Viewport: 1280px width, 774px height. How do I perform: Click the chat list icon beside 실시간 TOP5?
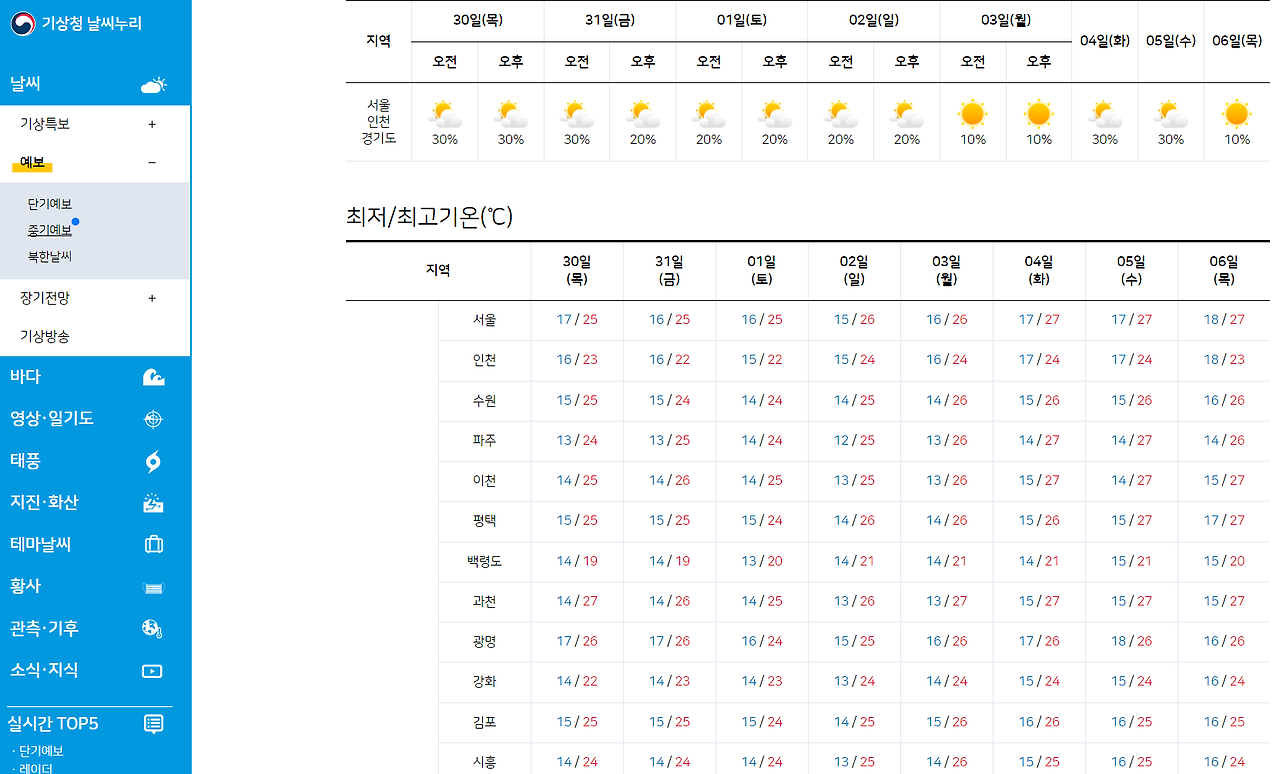pyautogui.click(x=153, y=724)
